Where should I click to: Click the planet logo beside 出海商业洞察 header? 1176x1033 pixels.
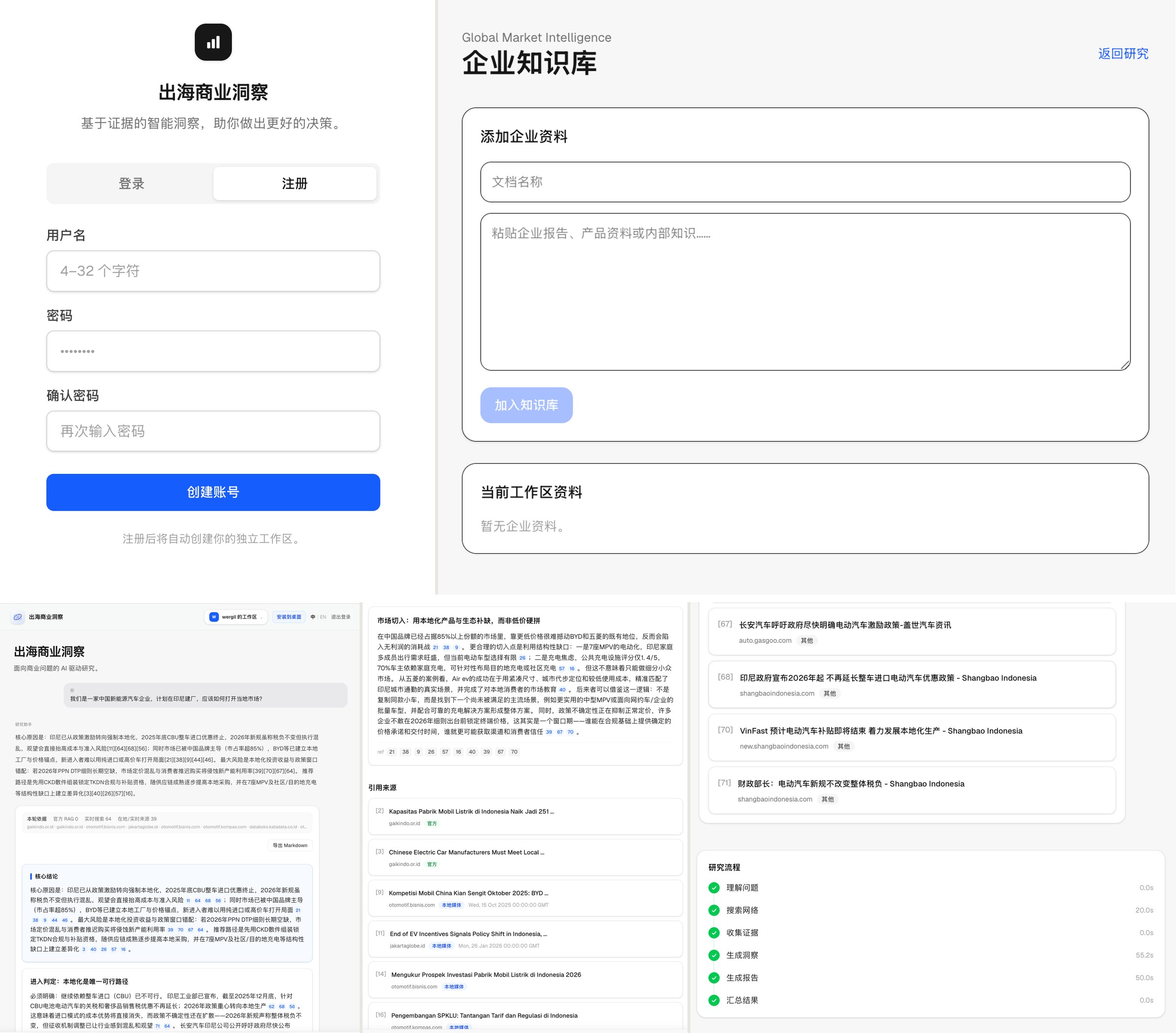(x=18, y=617)
